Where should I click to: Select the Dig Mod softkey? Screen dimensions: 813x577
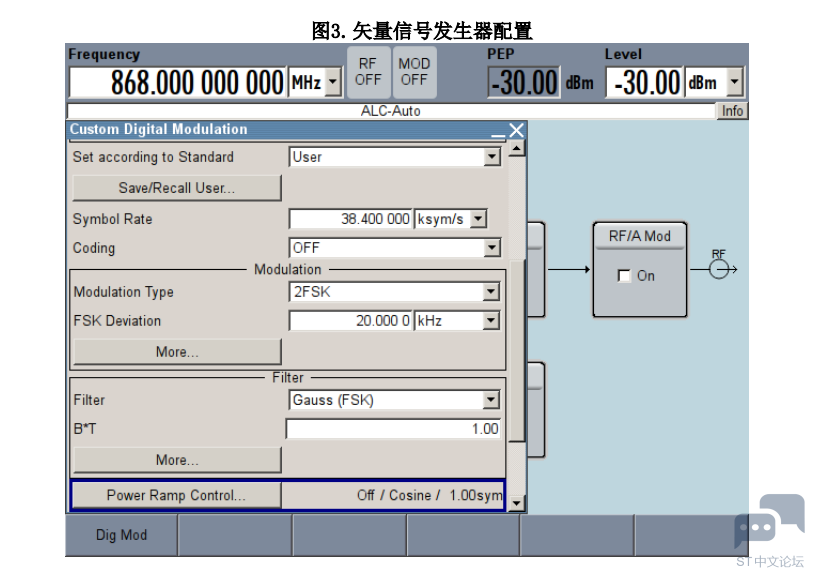pos(121,535)
